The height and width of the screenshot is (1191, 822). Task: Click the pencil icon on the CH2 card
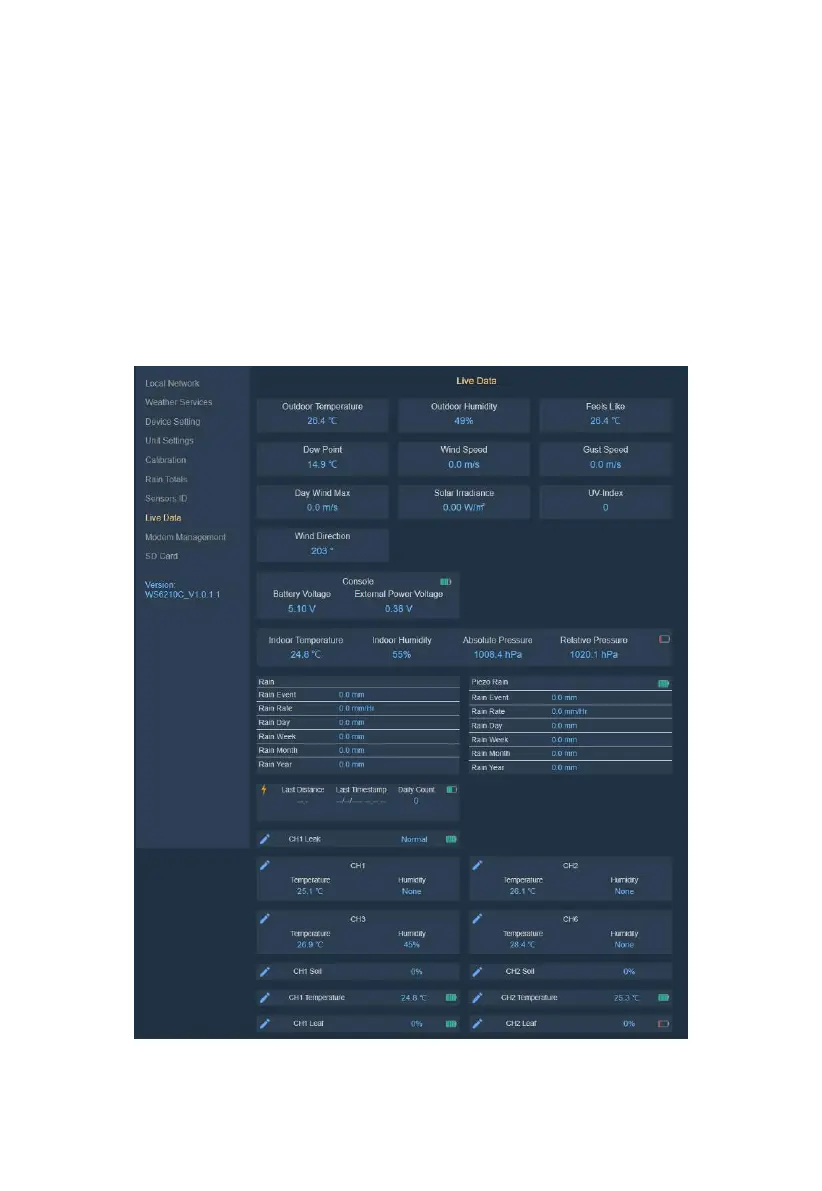[477, 865]
